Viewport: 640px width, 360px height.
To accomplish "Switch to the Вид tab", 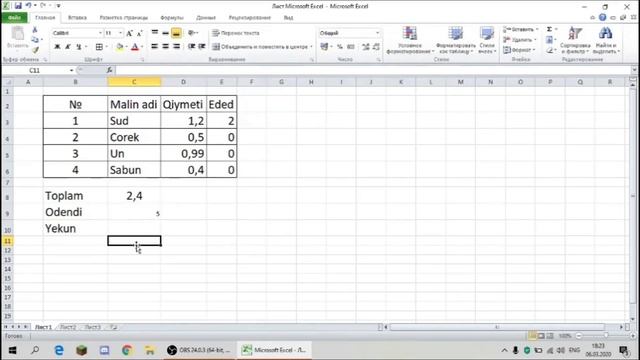I will (288, 18).
